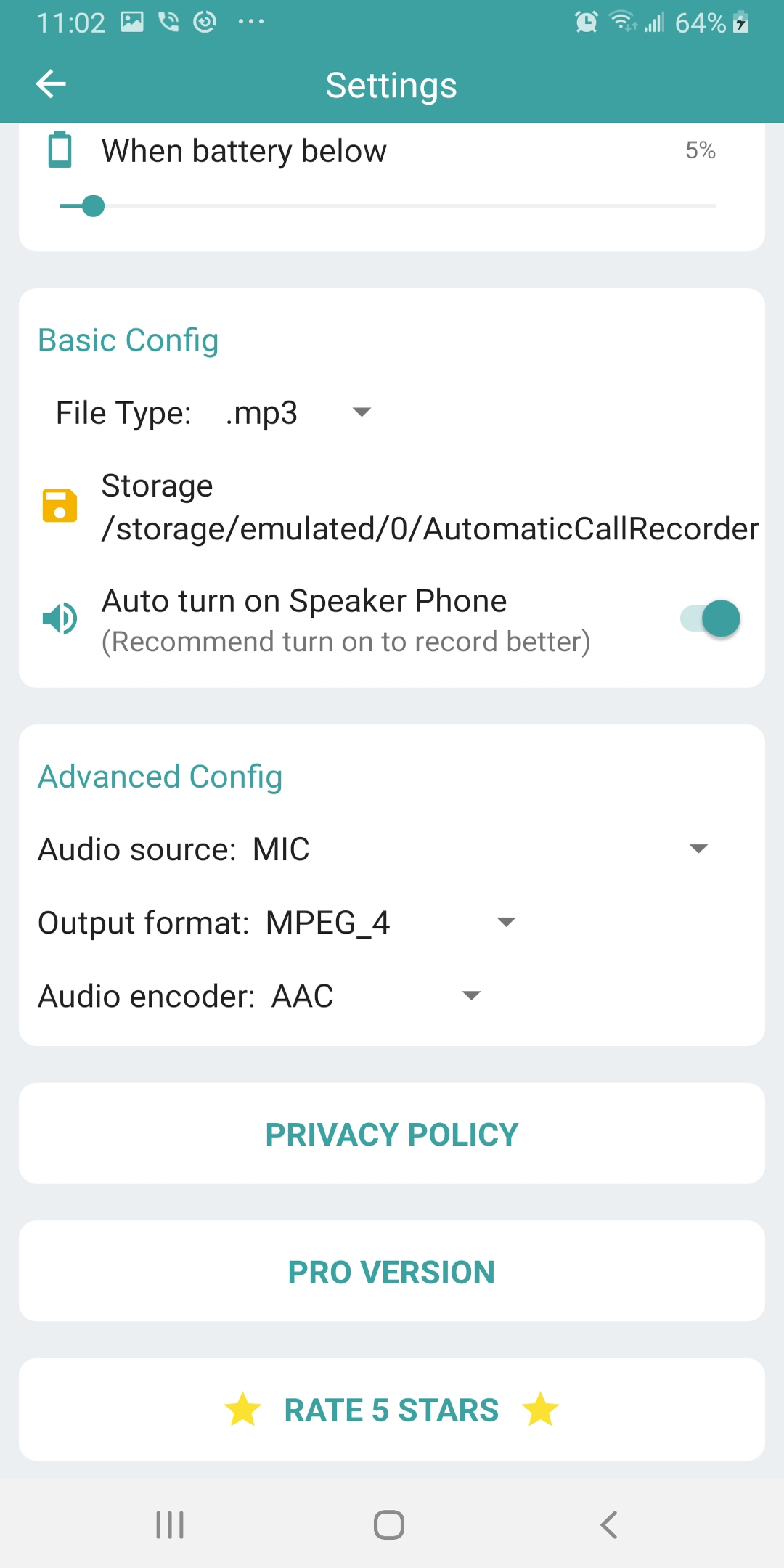Image resolution: width=784 pixels, height=1568 pixels.
Task: Click the right yellow star beside Rate 5 Stars
Action: (x=540, y=1408)
